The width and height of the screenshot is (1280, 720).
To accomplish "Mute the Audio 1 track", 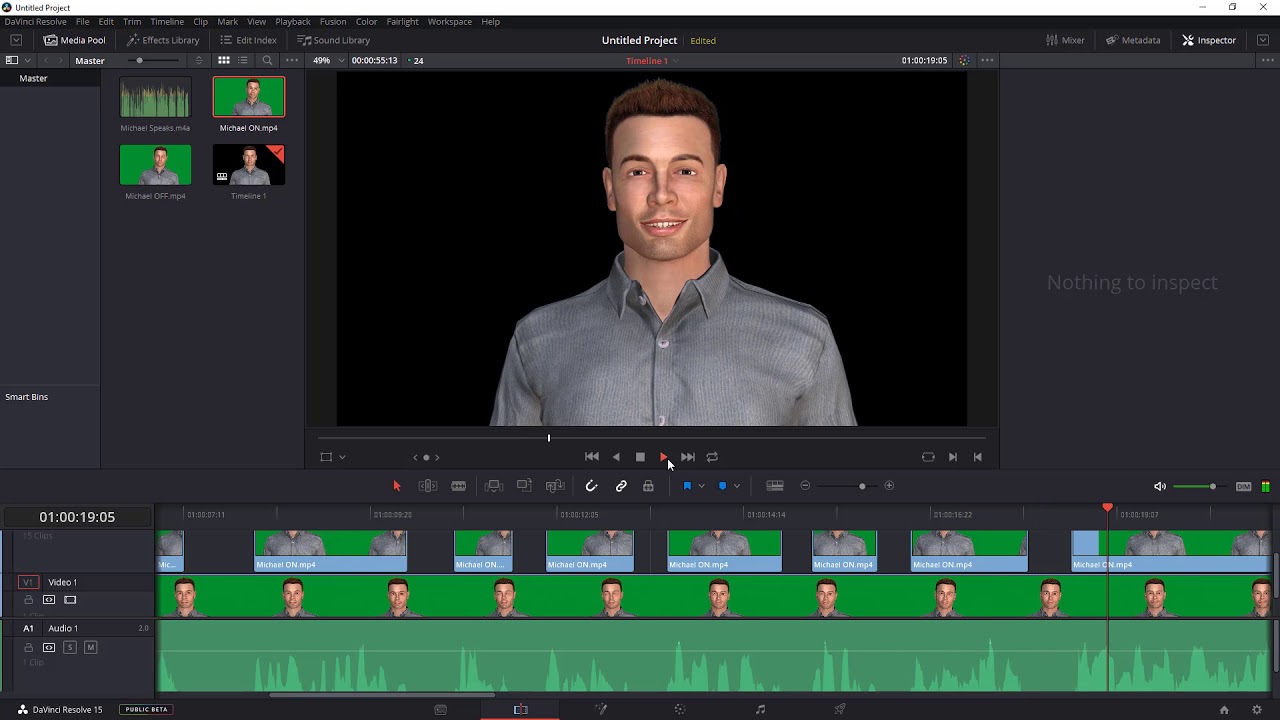I will pos(90,647).
